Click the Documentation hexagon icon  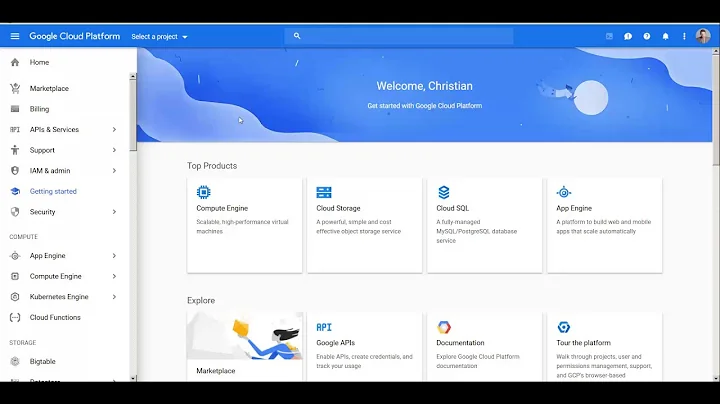[444, 327]
